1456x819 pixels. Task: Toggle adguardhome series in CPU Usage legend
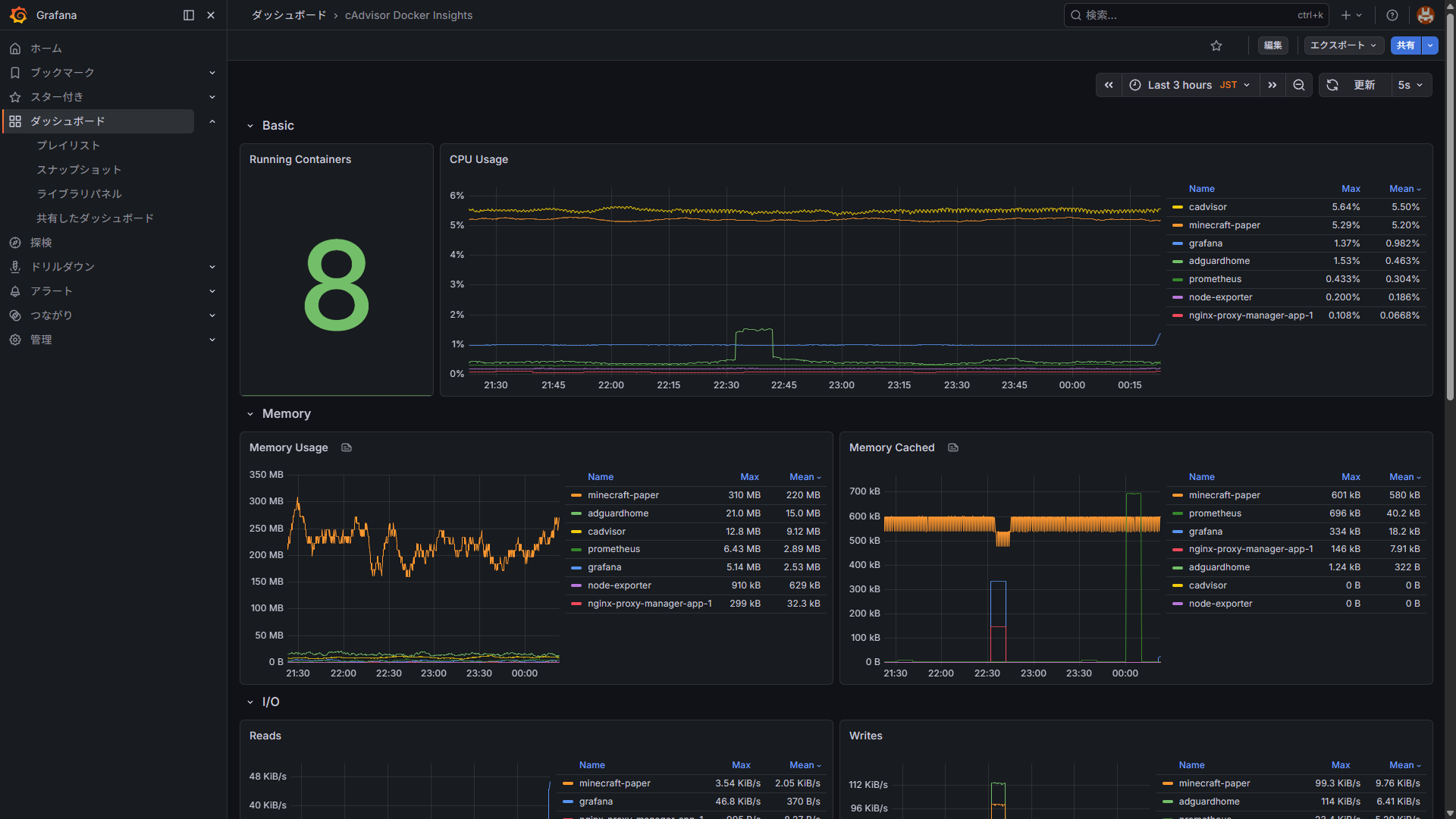click(1219, 261)
